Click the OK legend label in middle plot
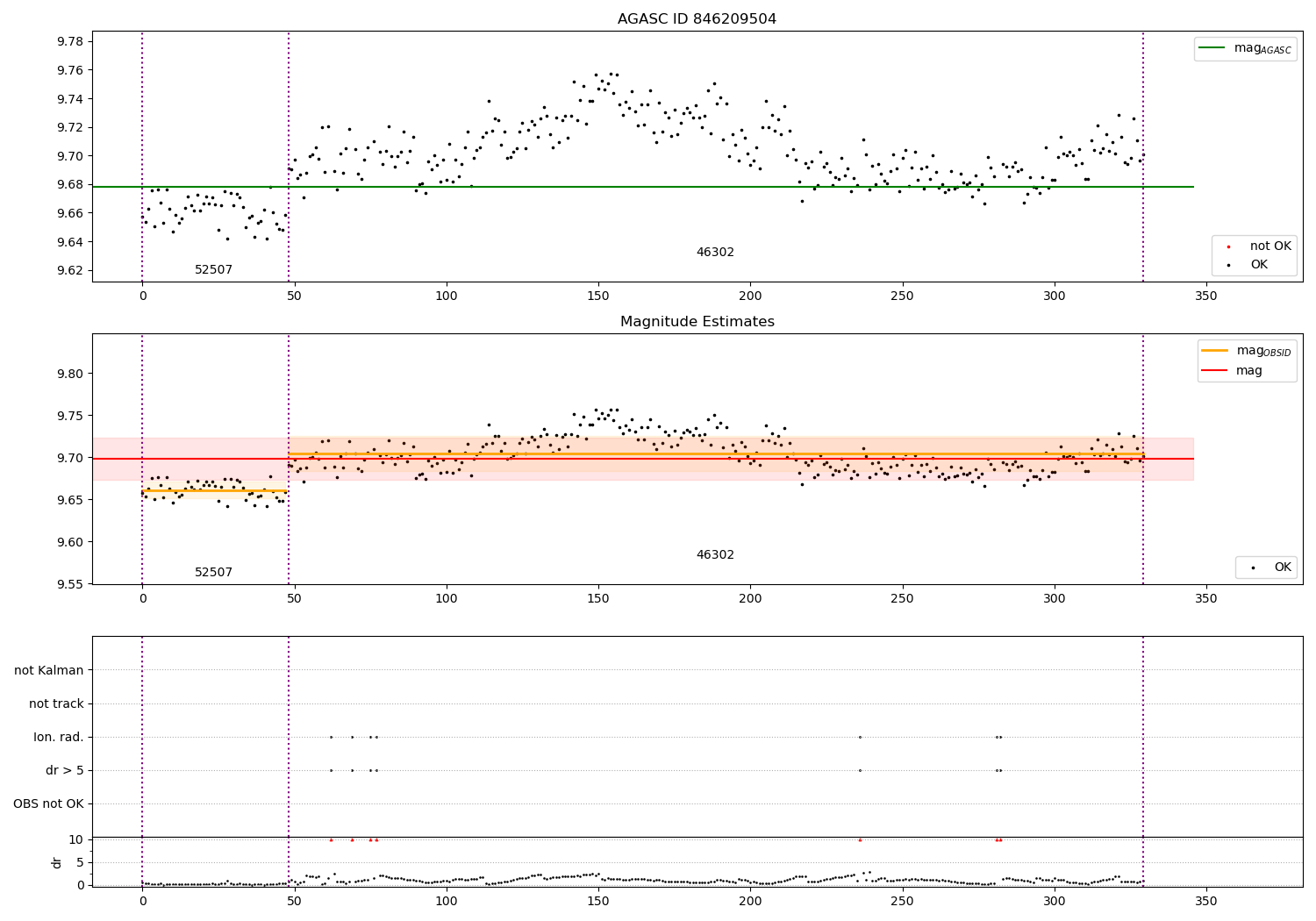The width and height of the screenshot is (1316, 921). (1283, 568)
